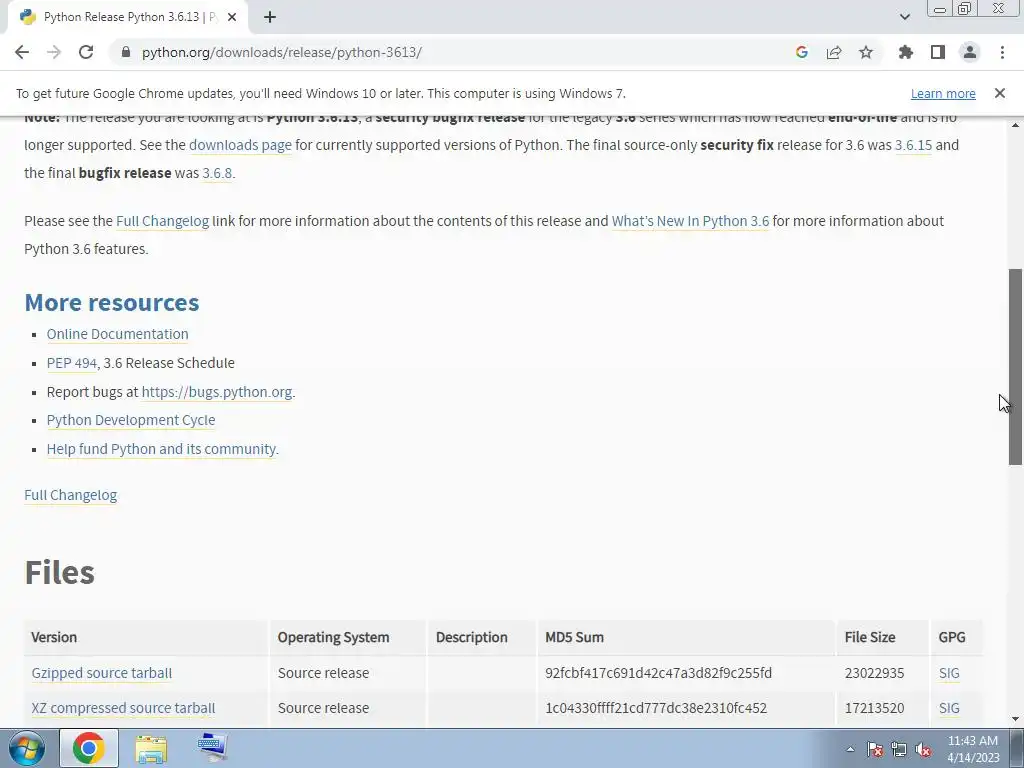The width and height of the screenshot is (1024, 768).
Task: Download the Gzipped source tarball
Action: [x=102, y=673]
